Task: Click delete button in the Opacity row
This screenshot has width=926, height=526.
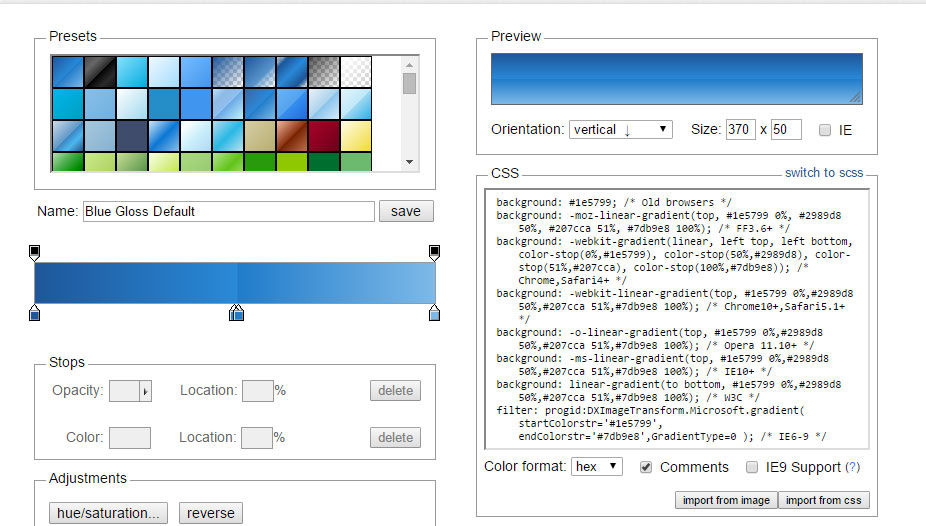Action: [395, 391]
